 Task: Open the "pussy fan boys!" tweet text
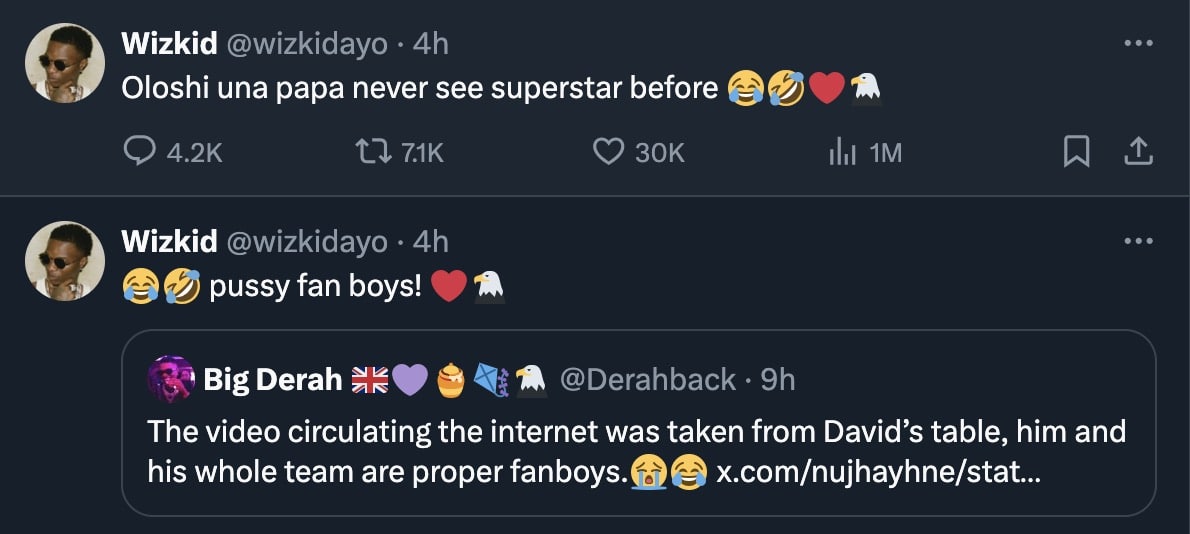316,288
